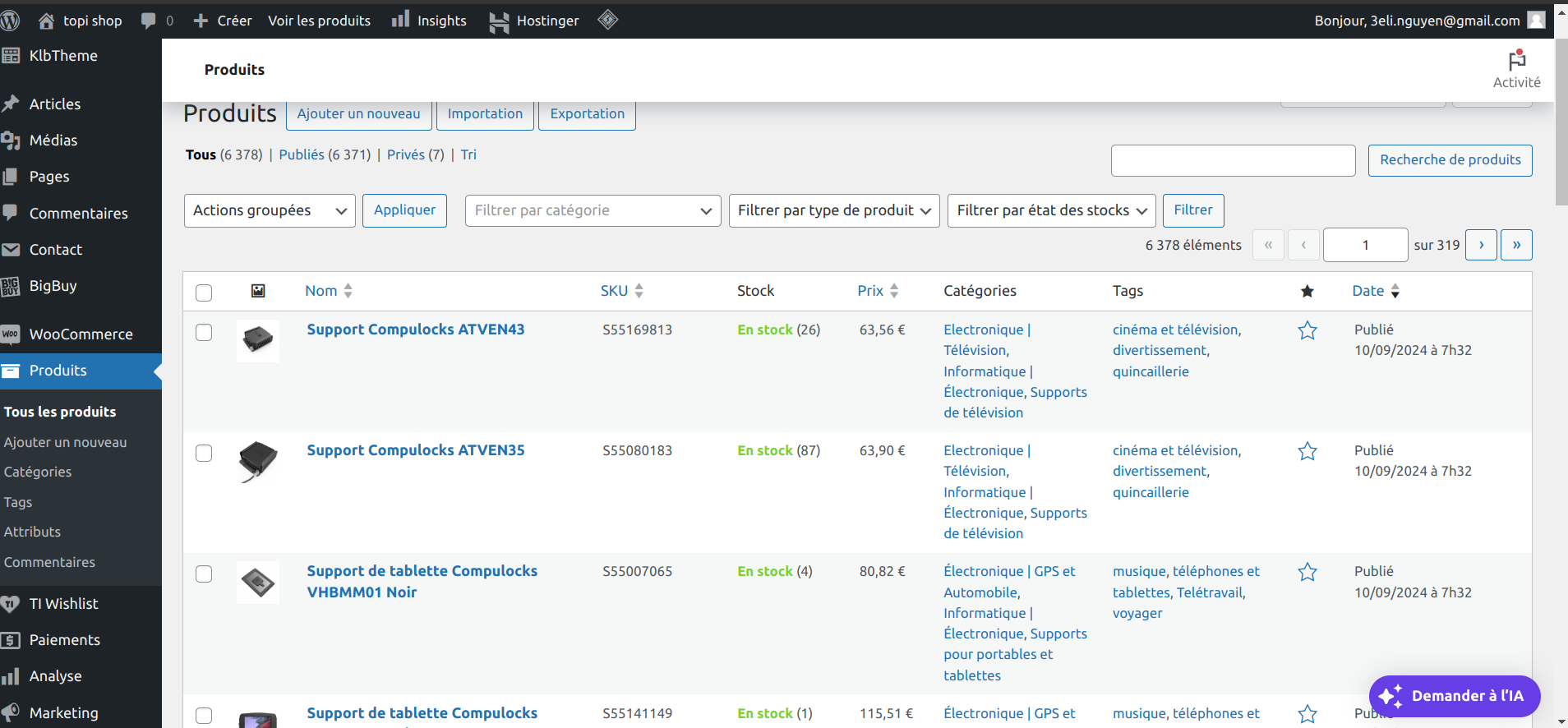Click the WordPress logo icon
This screenshot has width=1568, height=728.
tap(11, 21)
